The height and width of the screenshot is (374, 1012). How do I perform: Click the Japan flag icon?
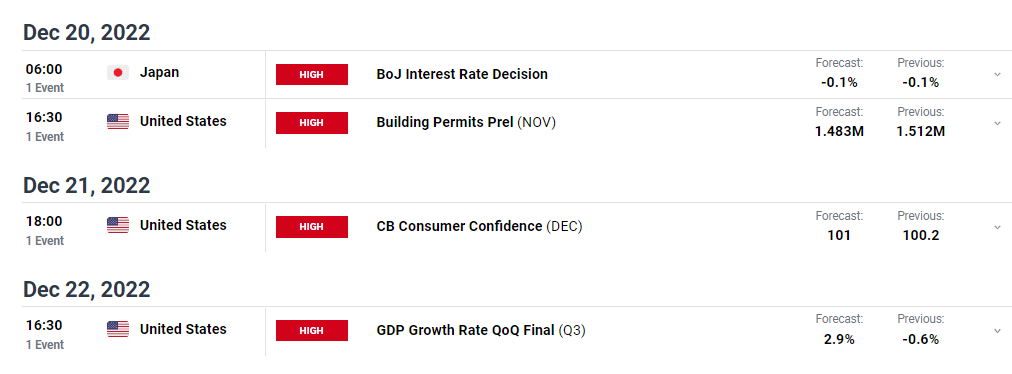point(117,73)
